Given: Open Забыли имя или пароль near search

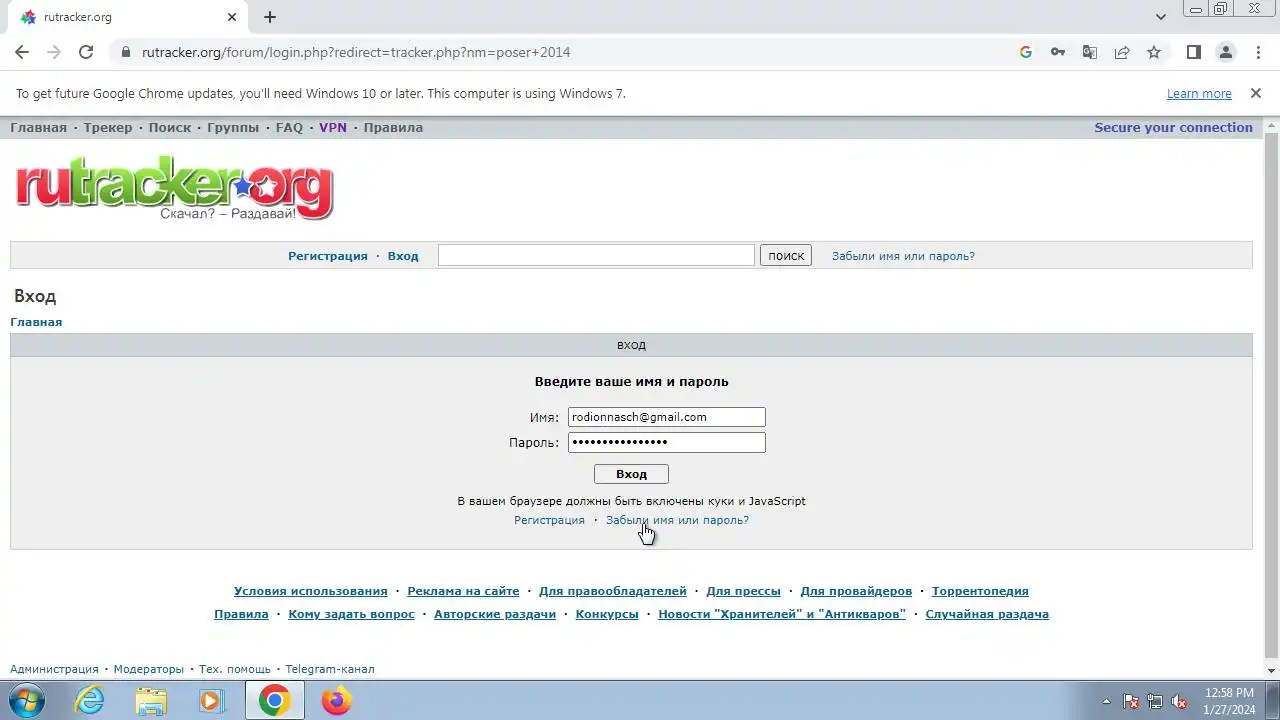Looking at the screenshot, I should (x=903, y=256).
